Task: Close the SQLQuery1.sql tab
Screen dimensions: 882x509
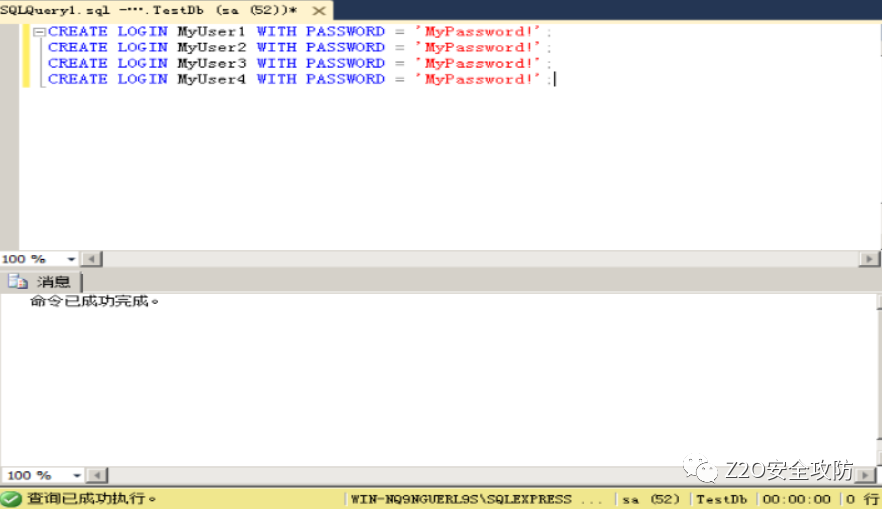Action: coord(319,11)
